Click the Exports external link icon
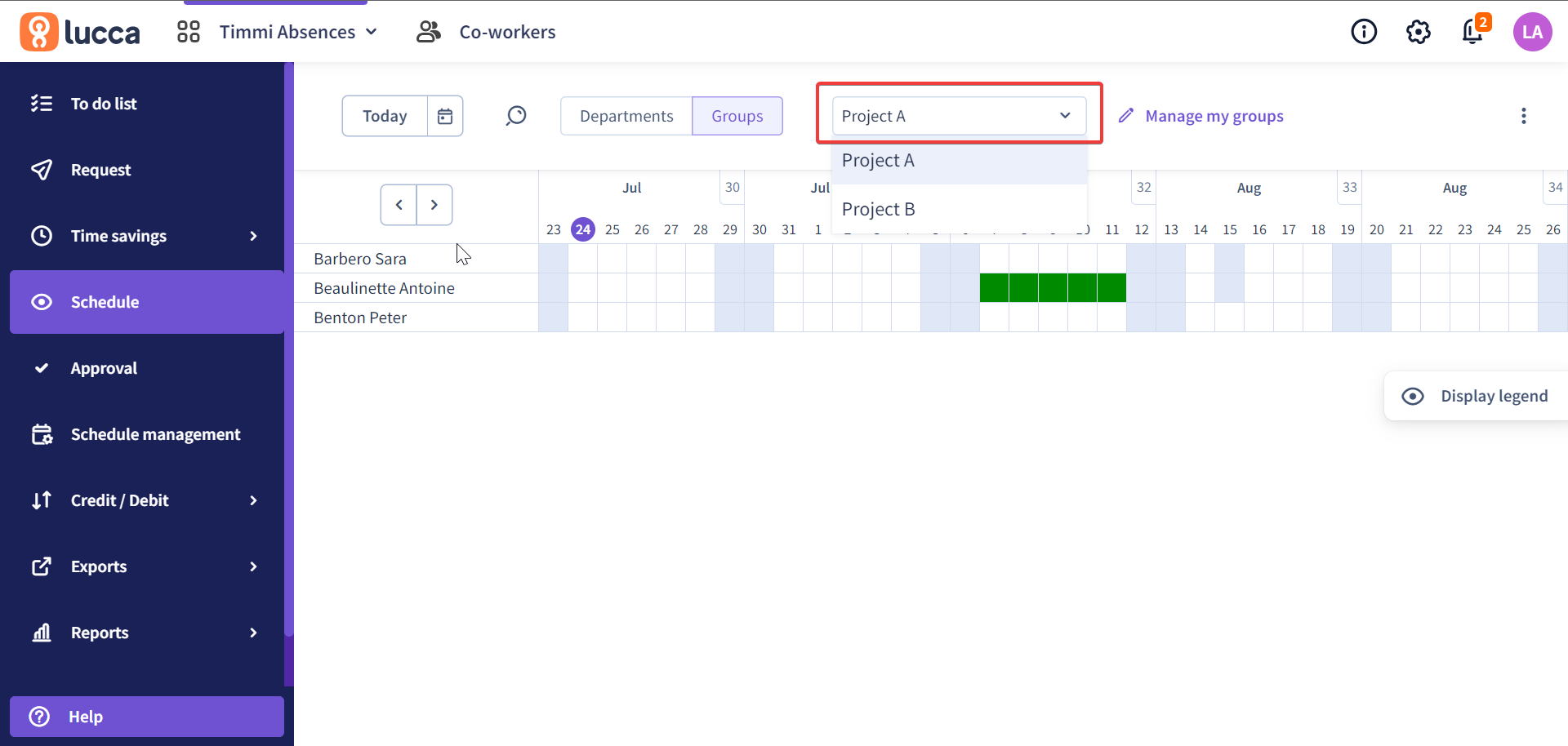The width and height of the screenshot is (1568, 746). [42, 566]
